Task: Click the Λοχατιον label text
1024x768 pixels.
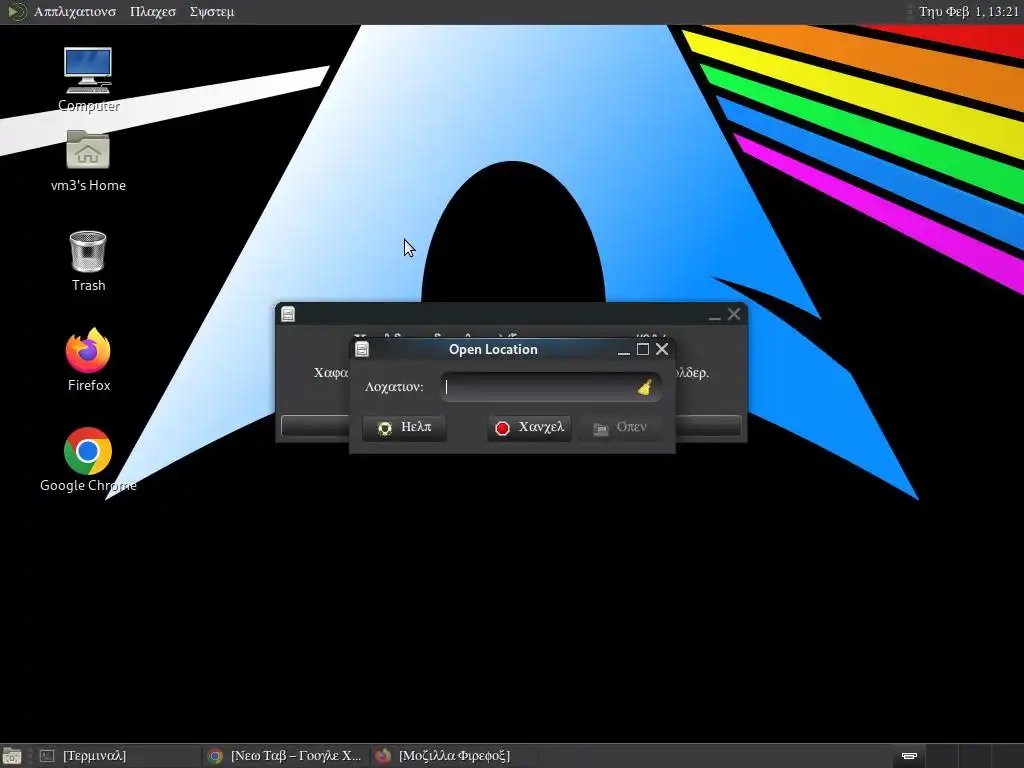Action: [x=394, y=387]
